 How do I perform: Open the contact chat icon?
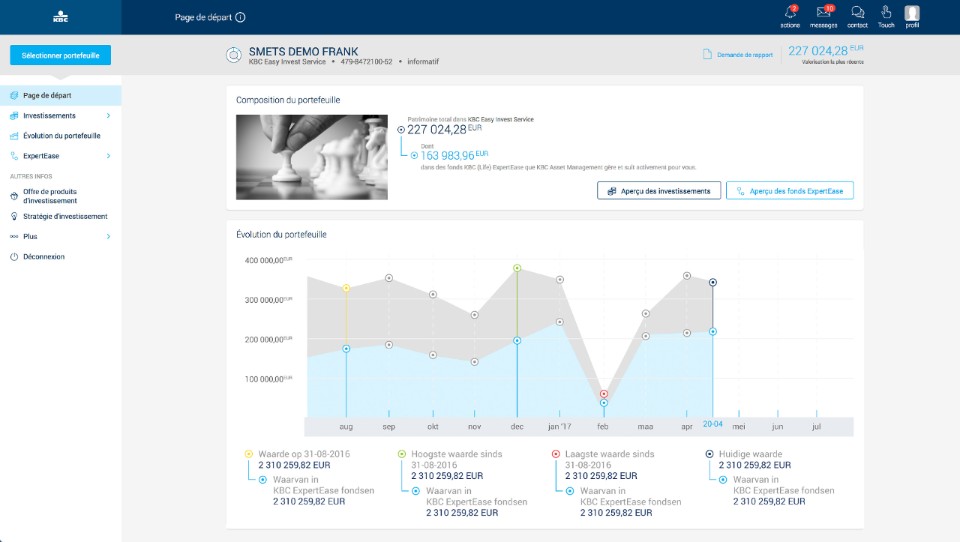pyautogui.click(x=857, y=12)
